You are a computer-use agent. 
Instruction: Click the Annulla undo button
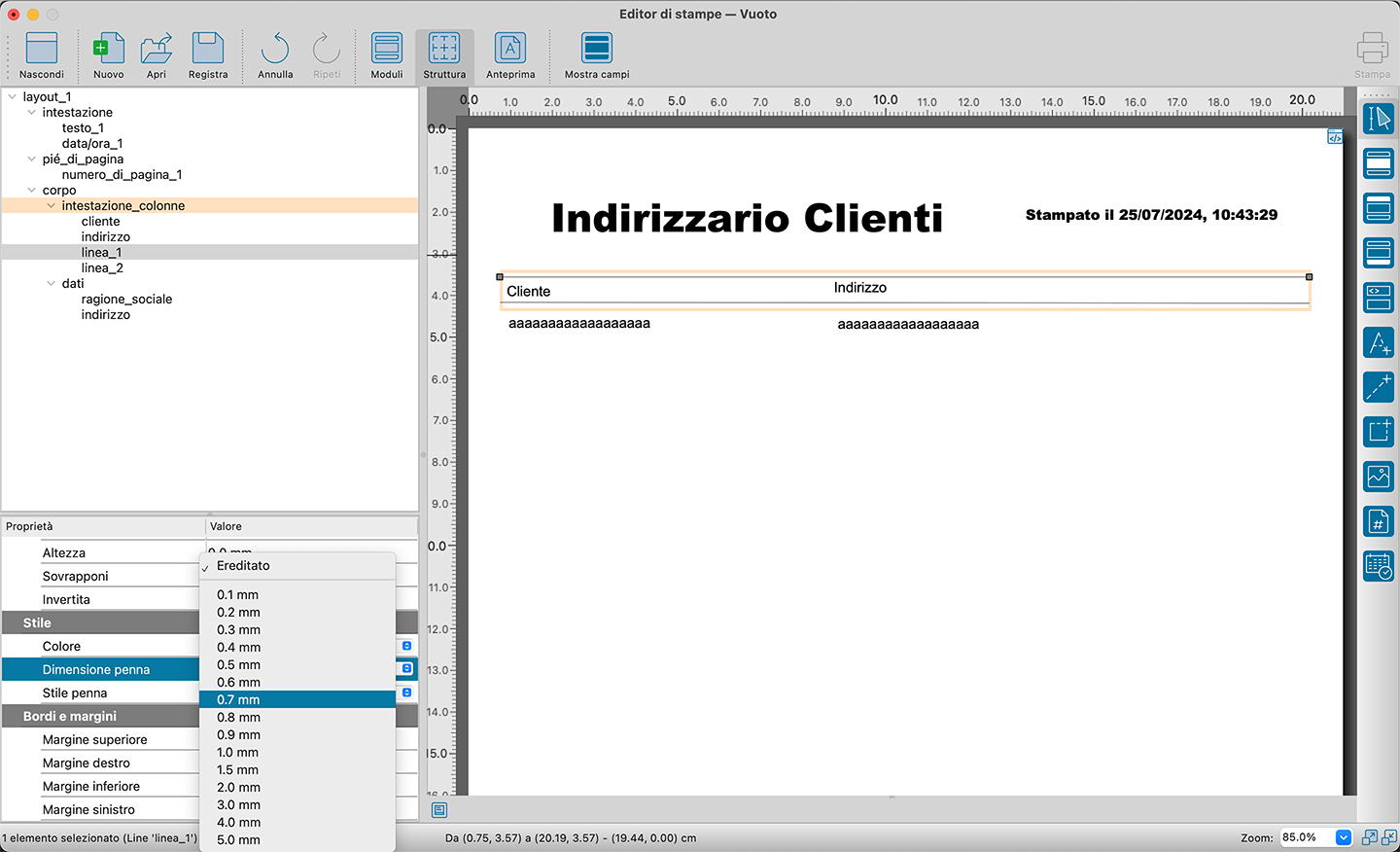275,55
